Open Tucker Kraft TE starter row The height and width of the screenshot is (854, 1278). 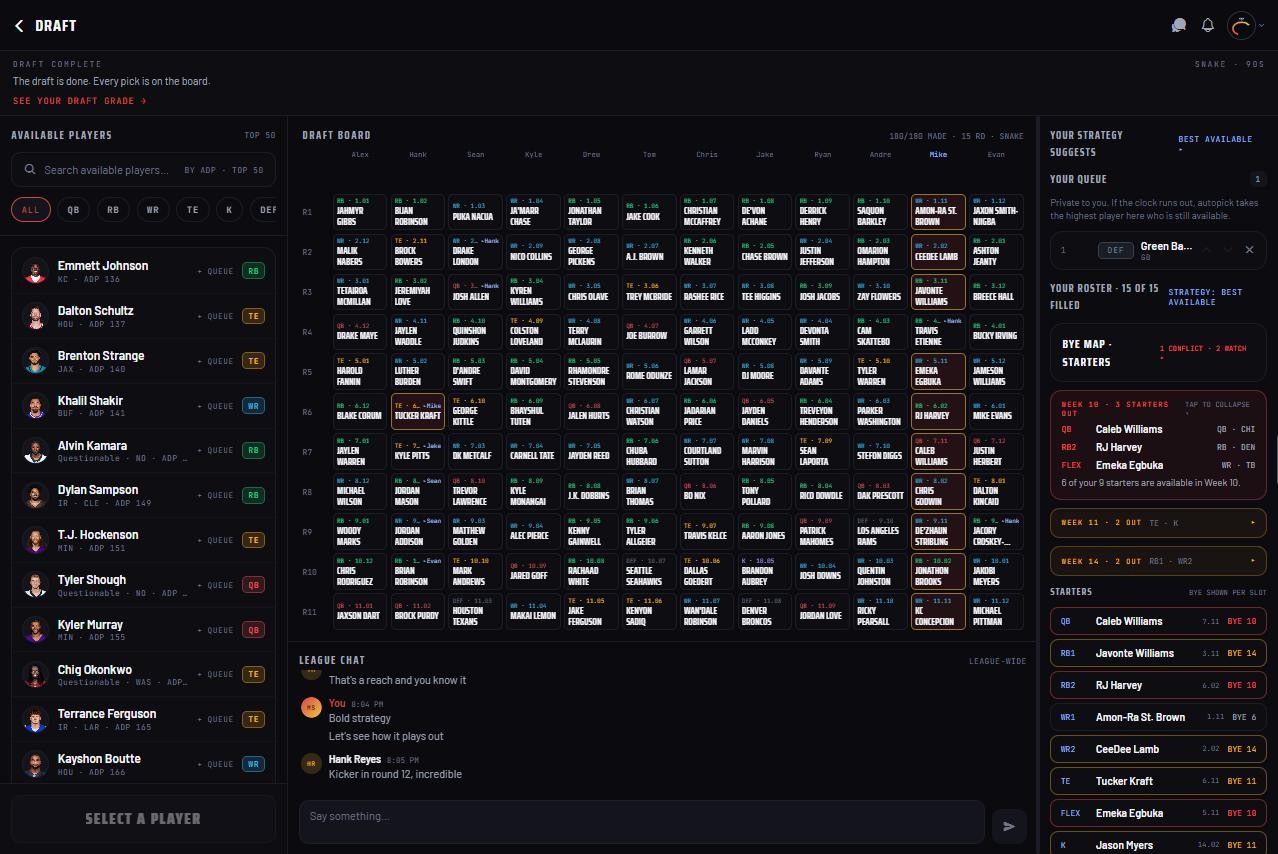click(x=1158, y=781)
